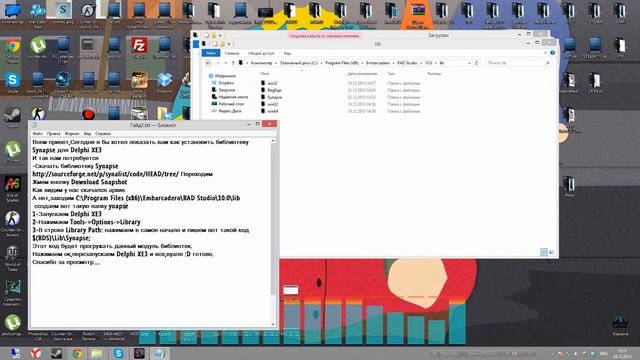640x360 pixels.
Task: Select the Skype desktop shortcut
Action: (x=13, y=80)
